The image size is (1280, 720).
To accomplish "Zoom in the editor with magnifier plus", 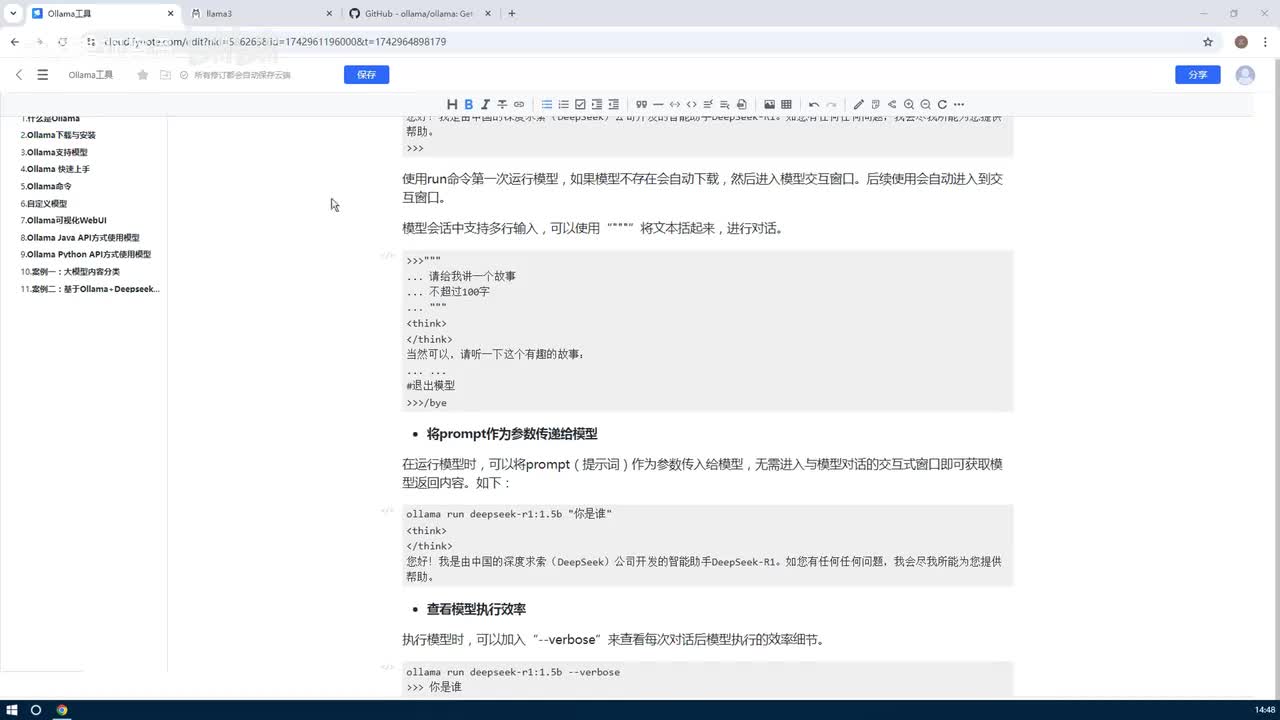I will click(x=909, y=104).
